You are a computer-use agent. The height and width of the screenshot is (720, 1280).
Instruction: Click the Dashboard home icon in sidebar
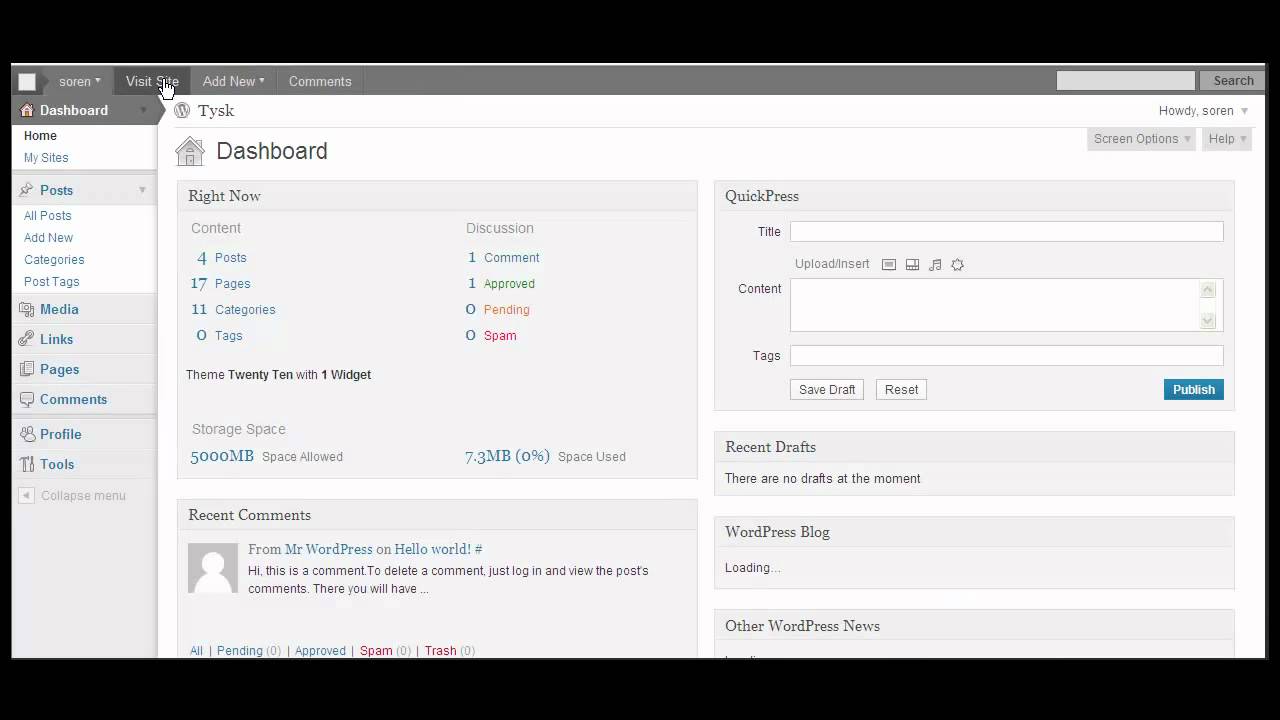pyautogui.click(x=27, y=110)
